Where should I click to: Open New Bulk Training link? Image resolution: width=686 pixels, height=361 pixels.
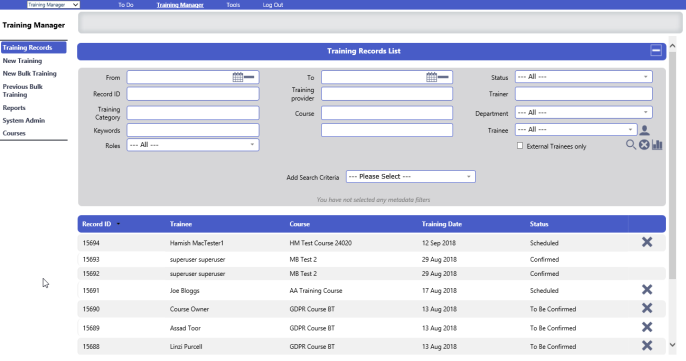click(x=29, y=74)
